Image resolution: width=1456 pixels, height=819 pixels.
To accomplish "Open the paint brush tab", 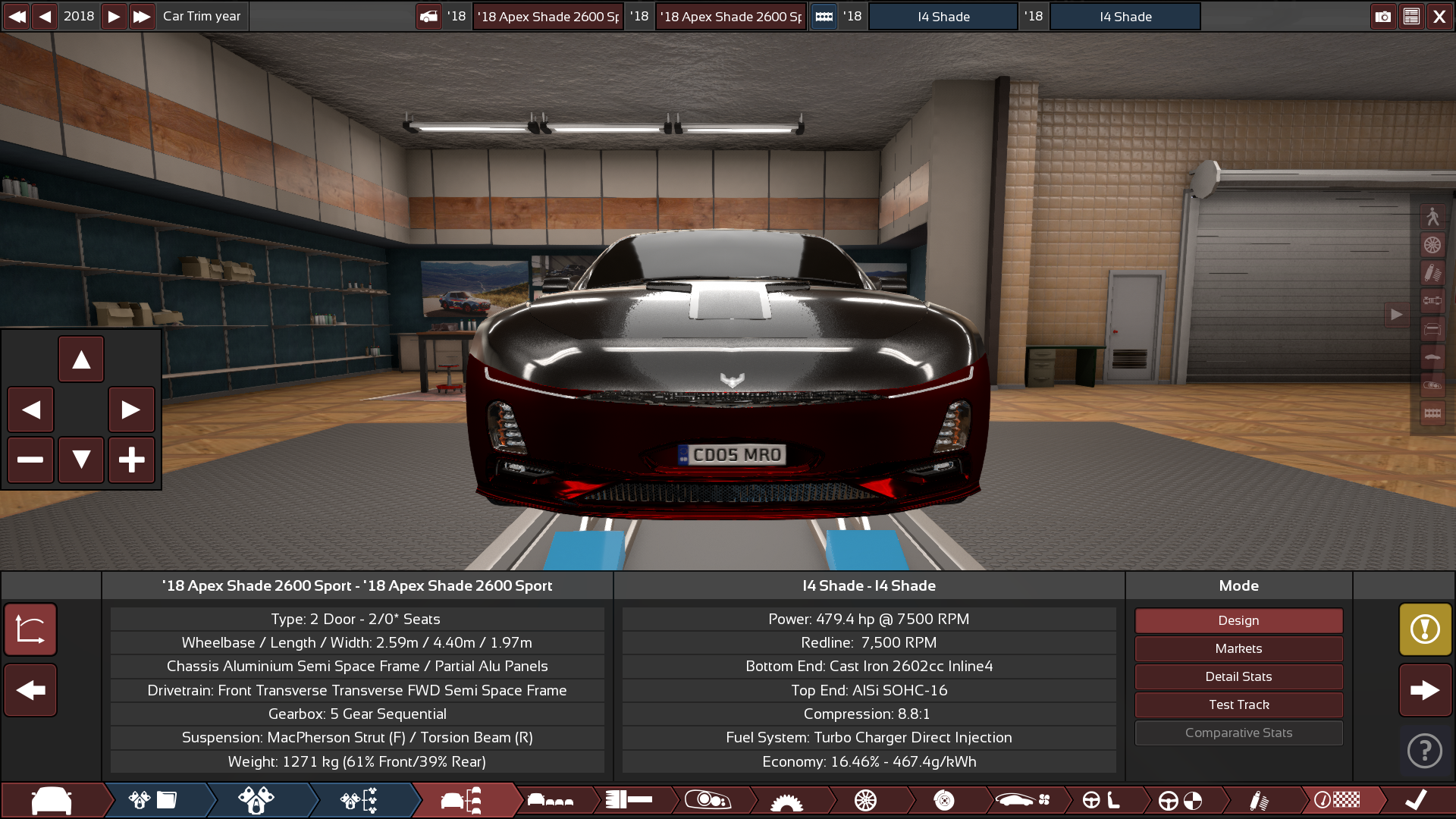I will coord(629,800).
